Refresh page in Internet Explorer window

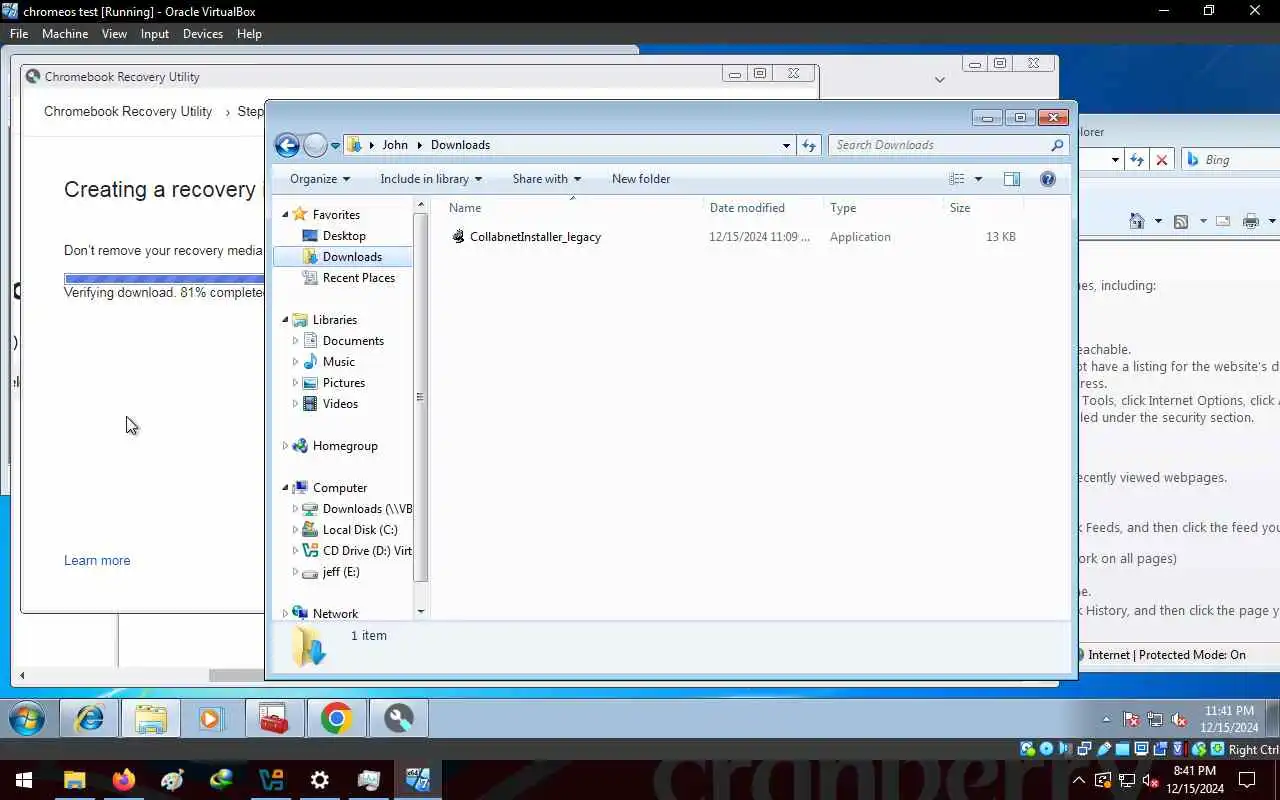[x=1137, y=160]
